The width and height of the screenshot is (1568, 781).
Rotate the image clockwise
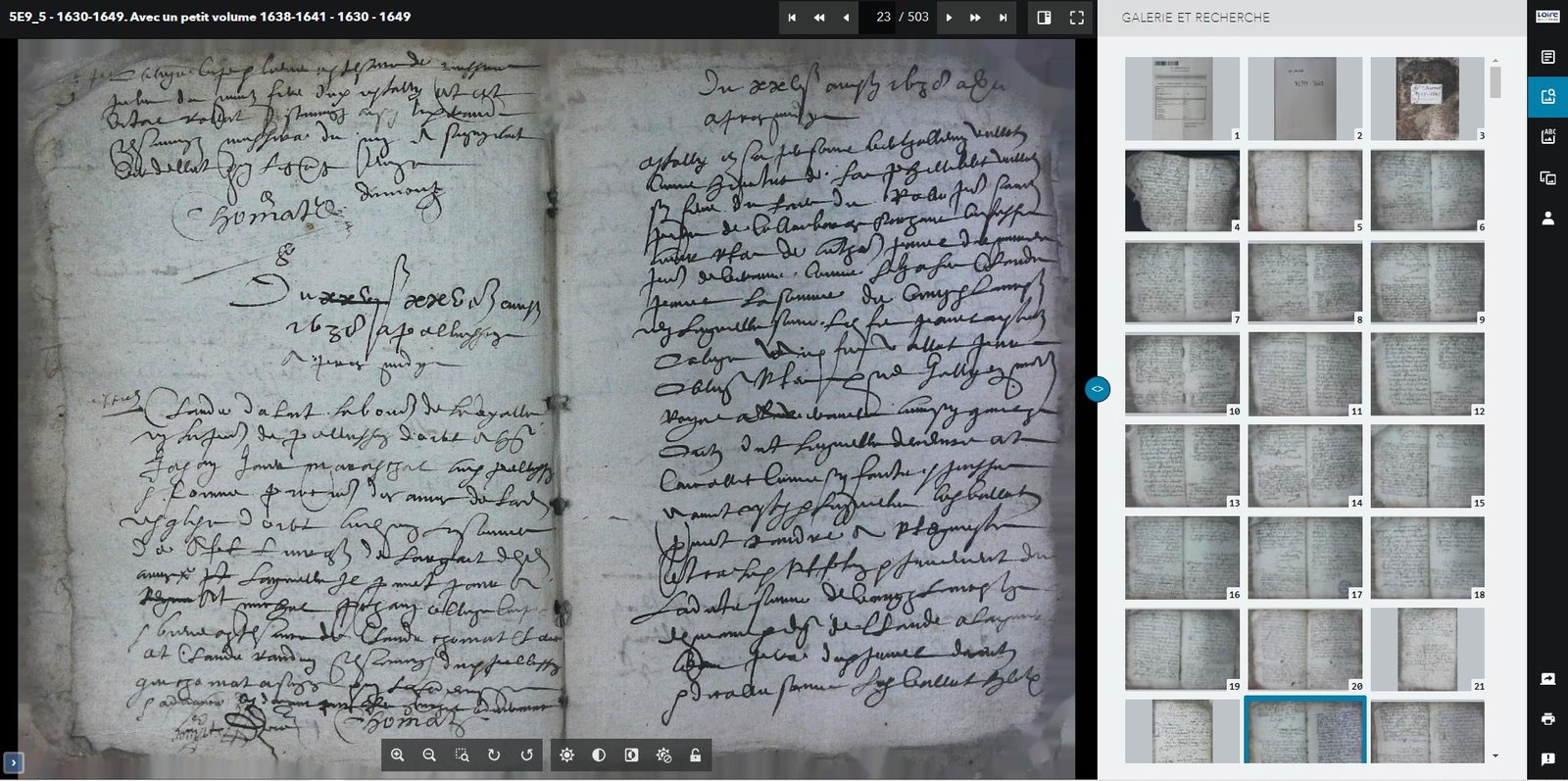pos(494,756)
